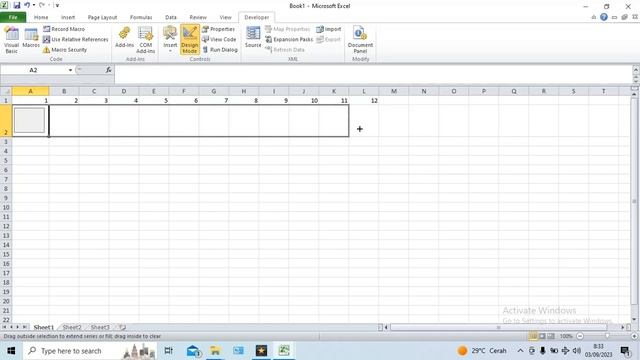Open Excel Help
640x360 pixels.
604,17
